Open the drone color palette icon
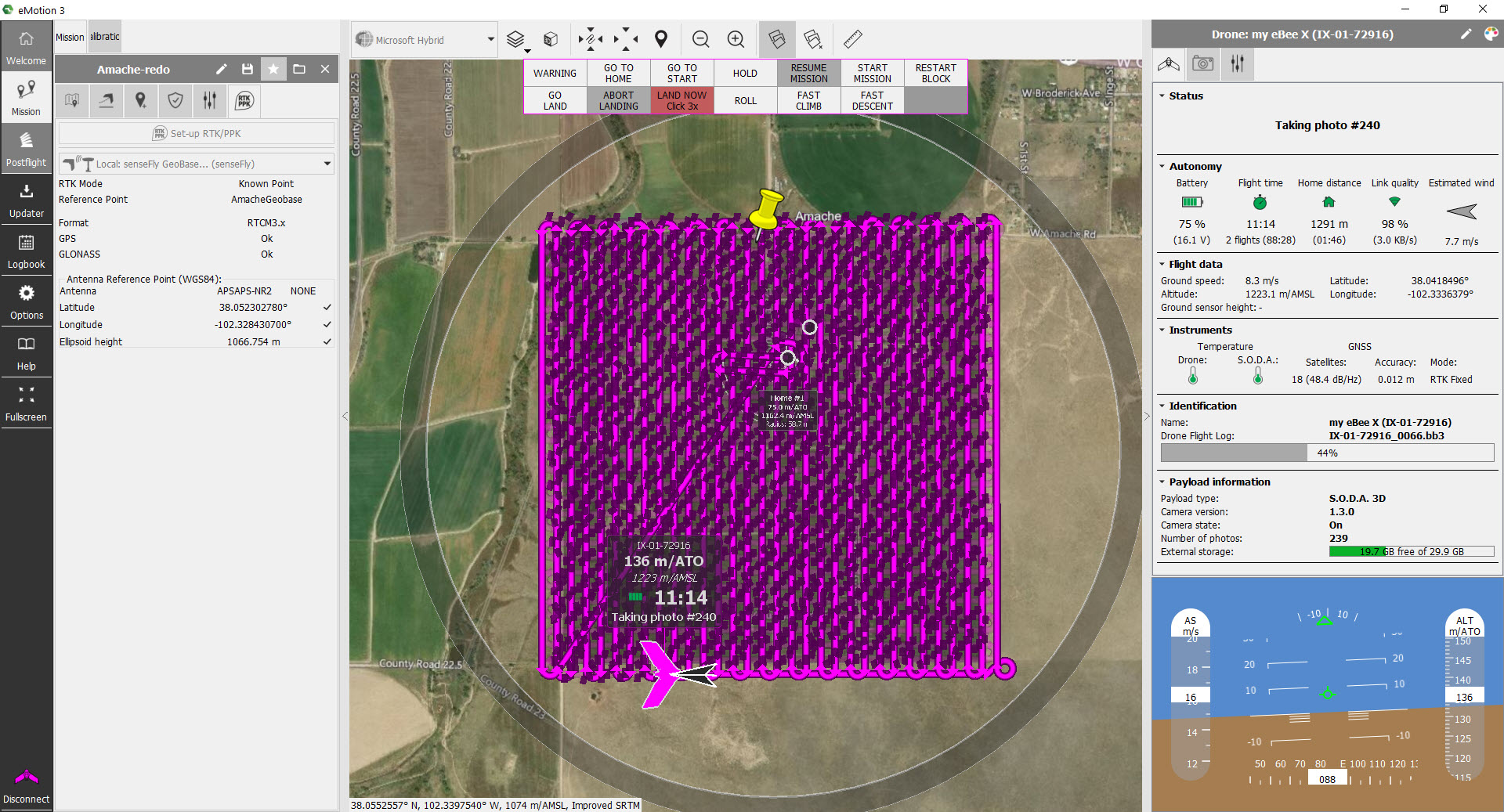This screenshot has width=1504, height=812. click(1491, 34)
